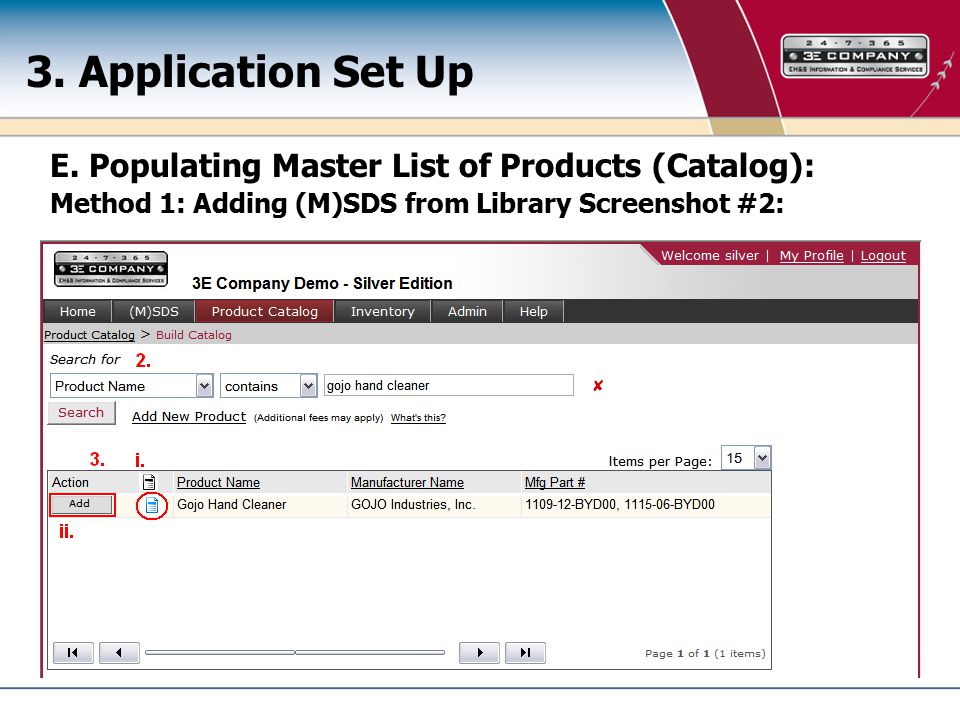Open the Help menu tab
The width and height of the screenshot is (960, 720).
[x=533, y=312]
